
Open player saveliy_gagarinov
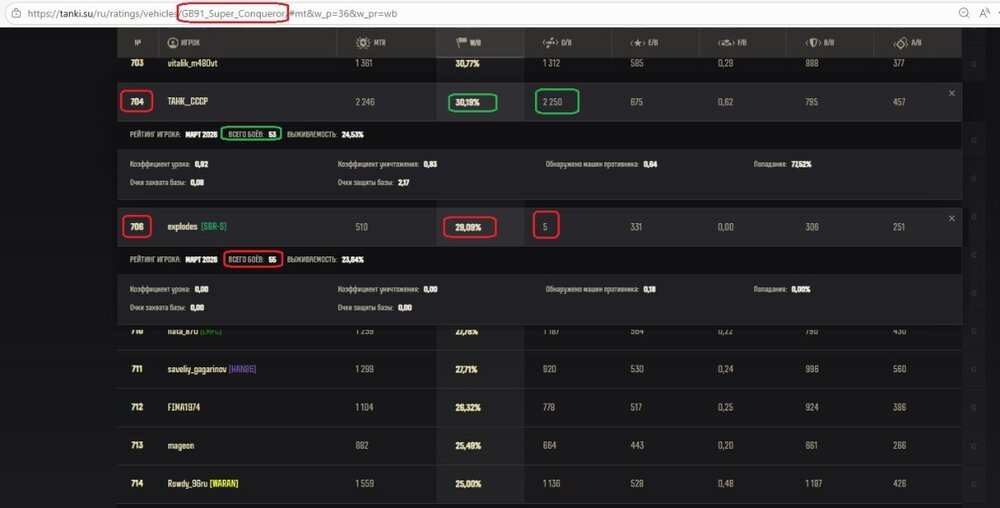[197, 369]
